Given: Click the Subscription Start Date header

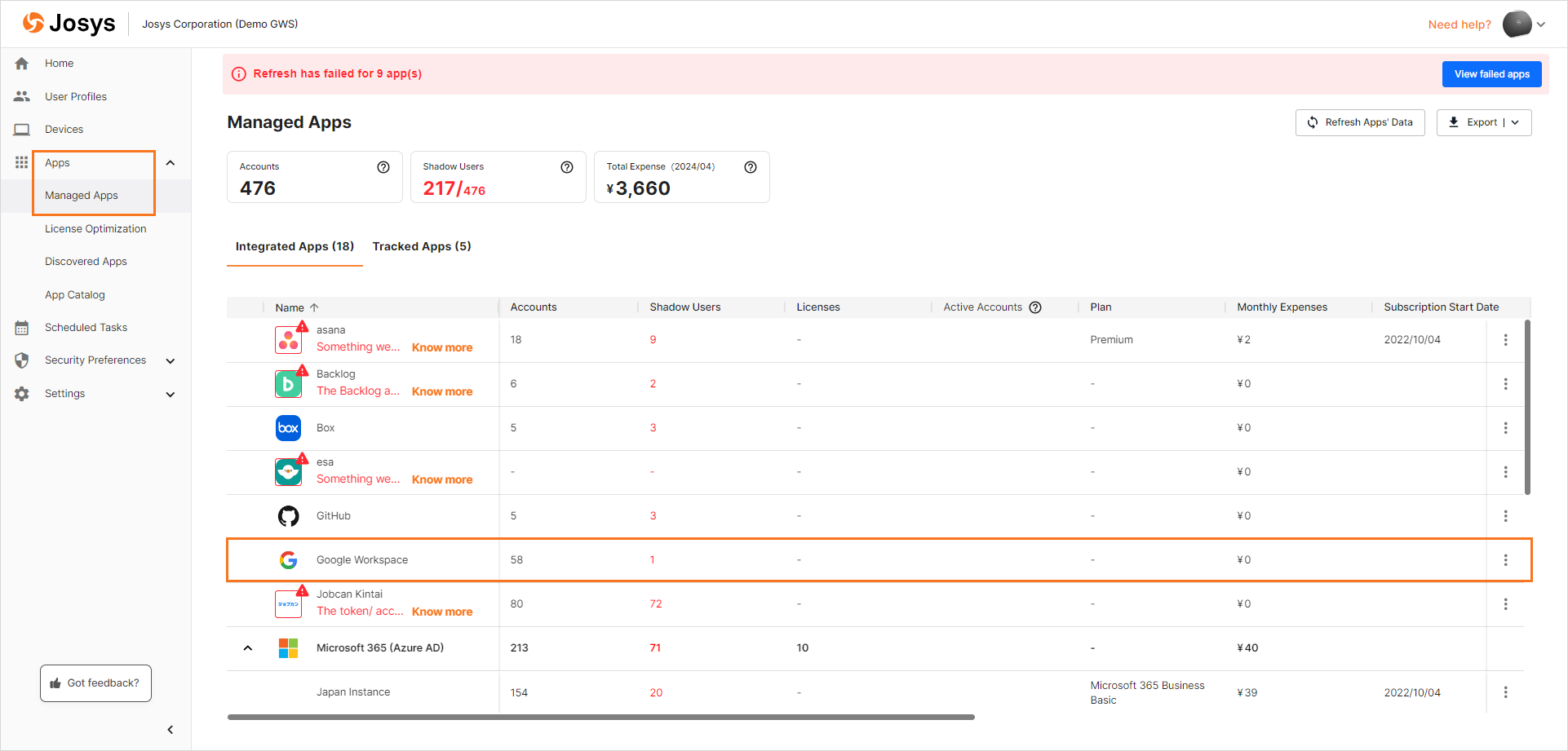Looking at the screenshot, I should (1442, 307).
